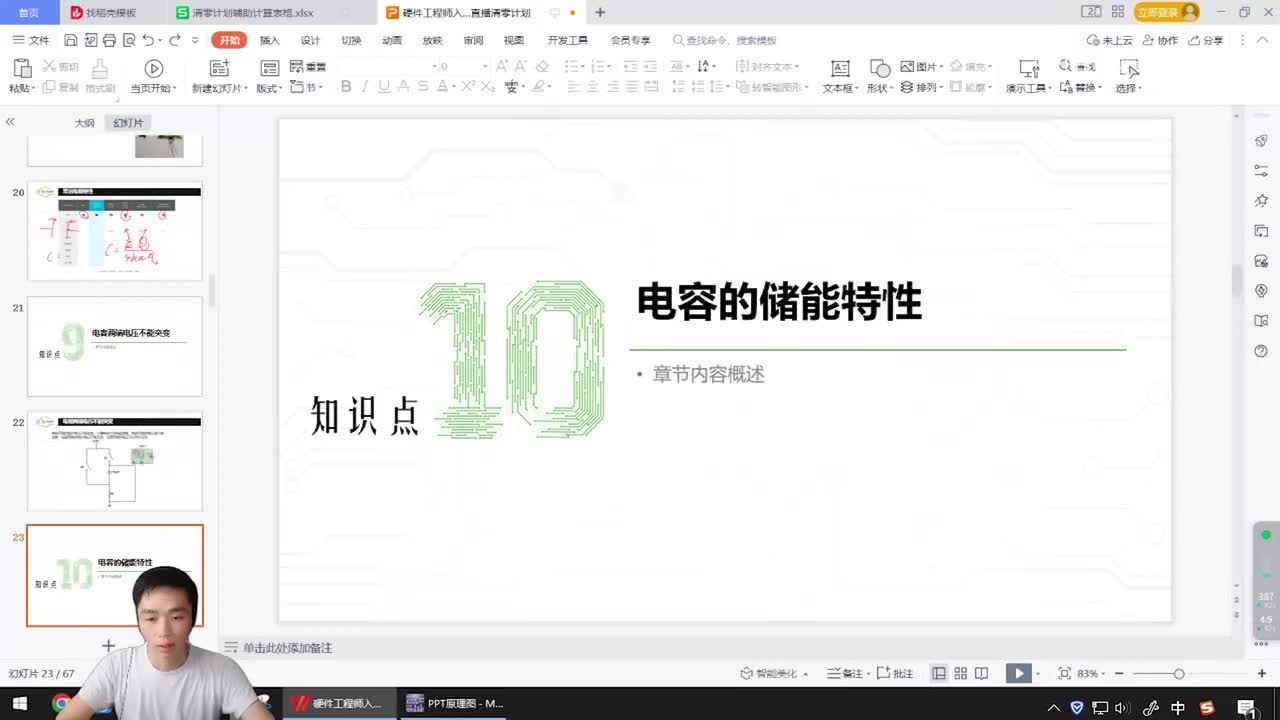Click the Clear Formatting eraser icon
The width and height of the screenshot is (1280, 720).
pos(542,66)
